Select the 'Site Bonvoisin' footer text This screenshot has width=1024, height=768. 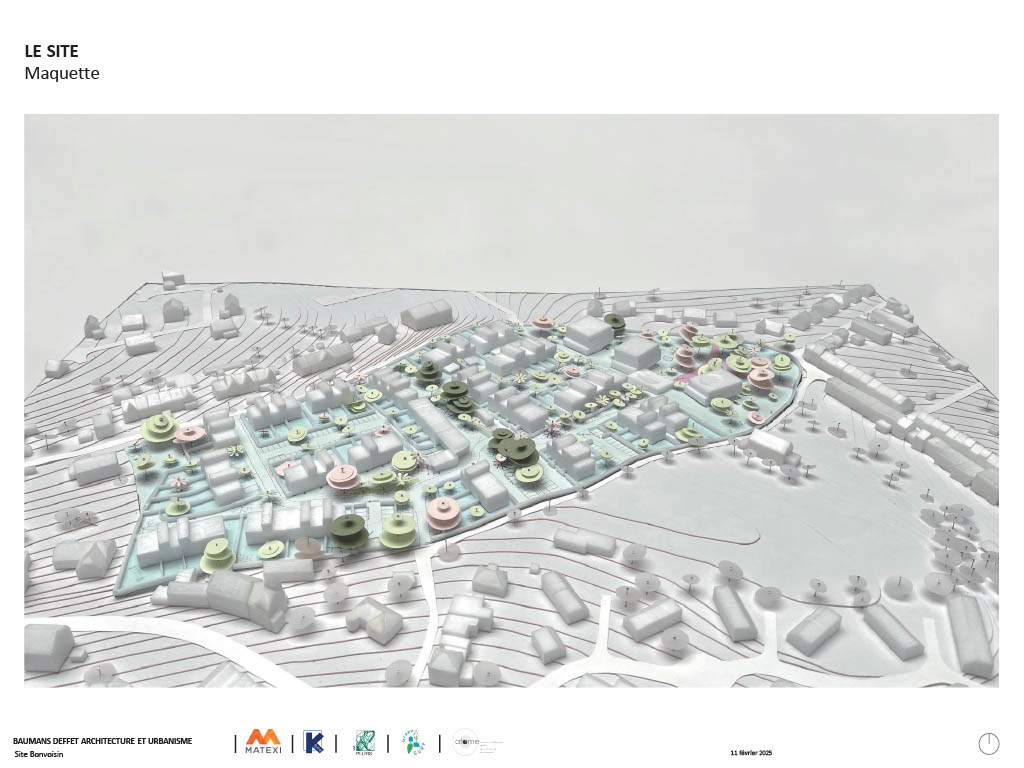(39, 754)
